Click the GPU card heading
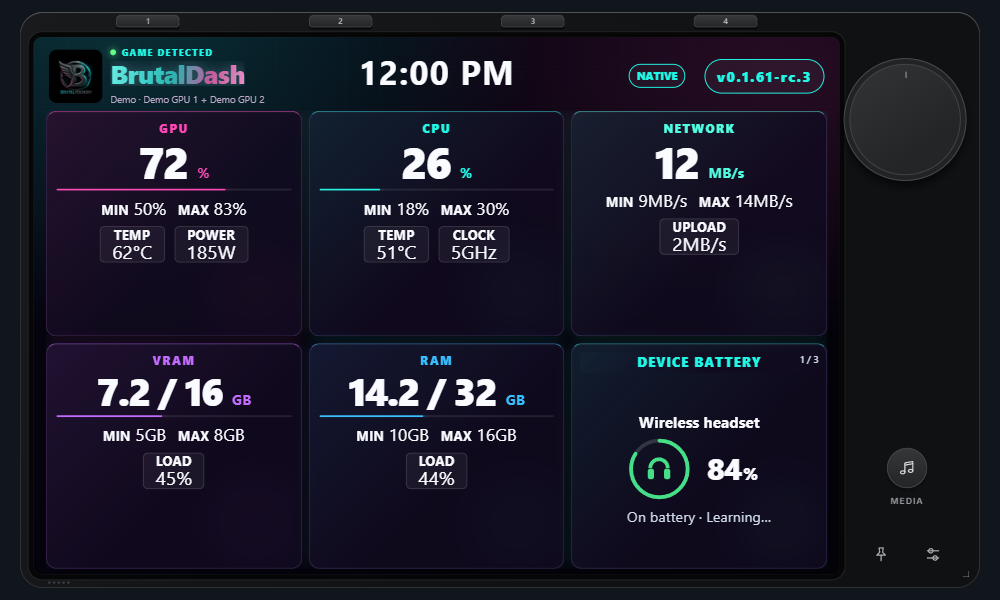 [x=173, y=128]
